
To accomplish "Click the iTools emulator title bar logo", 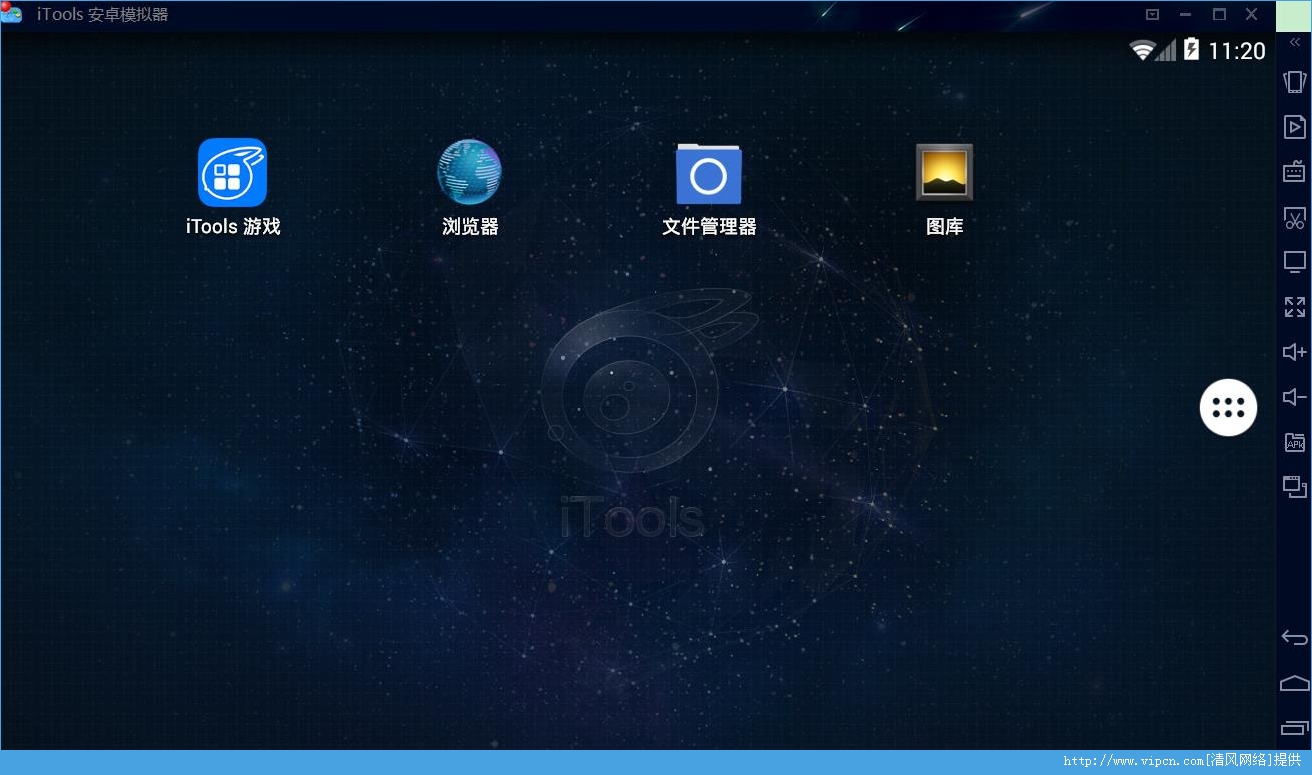I will 11,13.
